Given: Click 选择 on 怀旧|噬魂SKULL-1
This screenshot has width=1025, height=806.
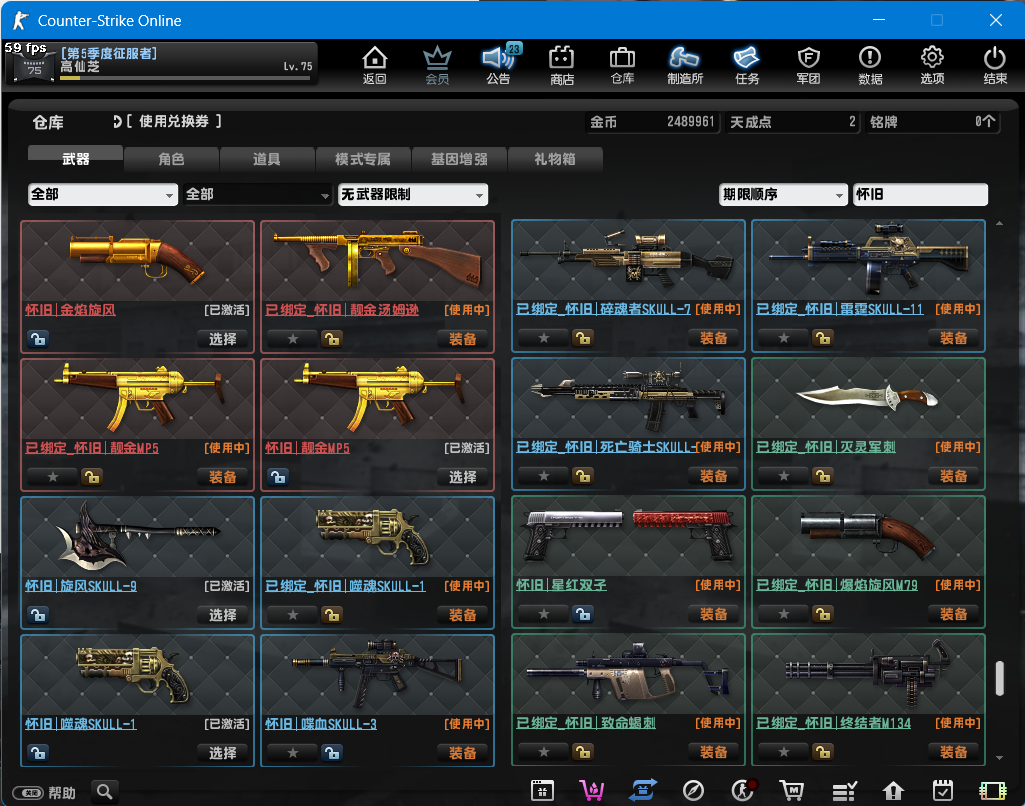Looking at the screenshot, I should 223,752.
